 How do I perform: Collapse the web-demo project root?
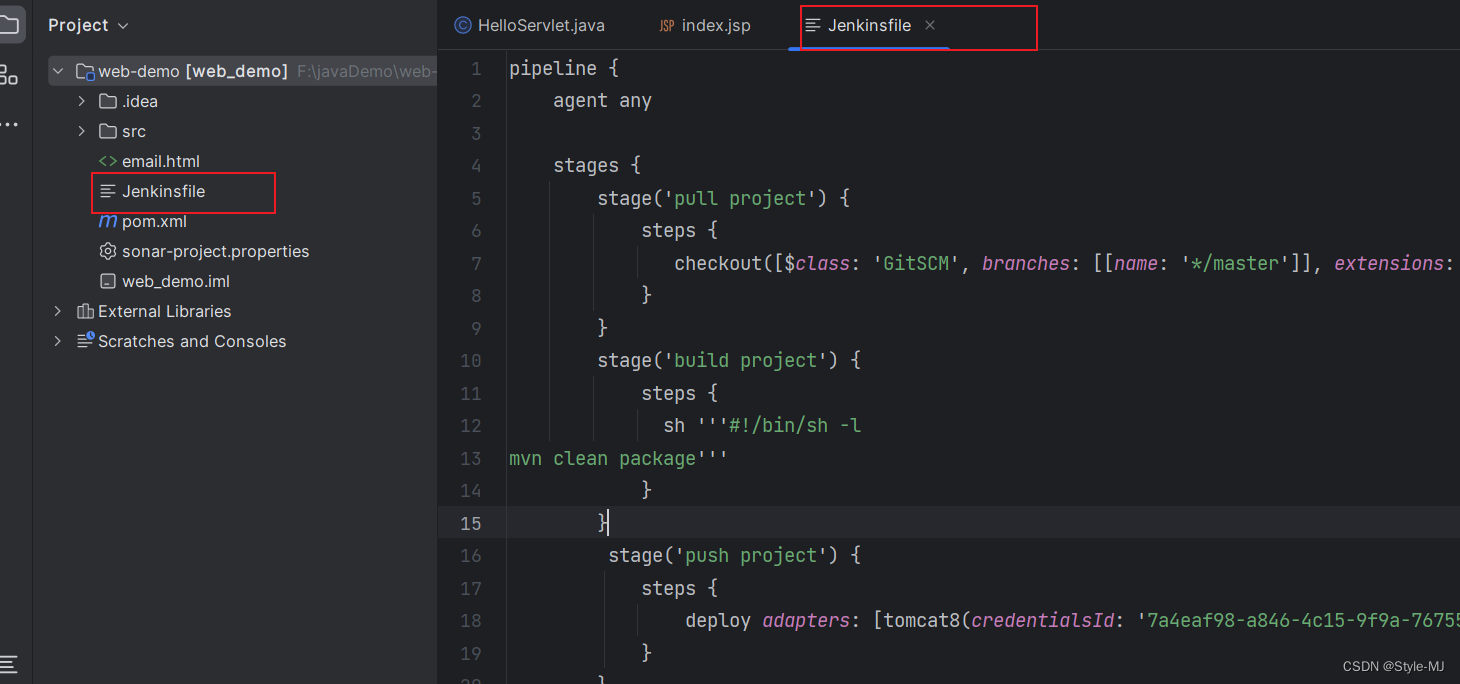58,71
